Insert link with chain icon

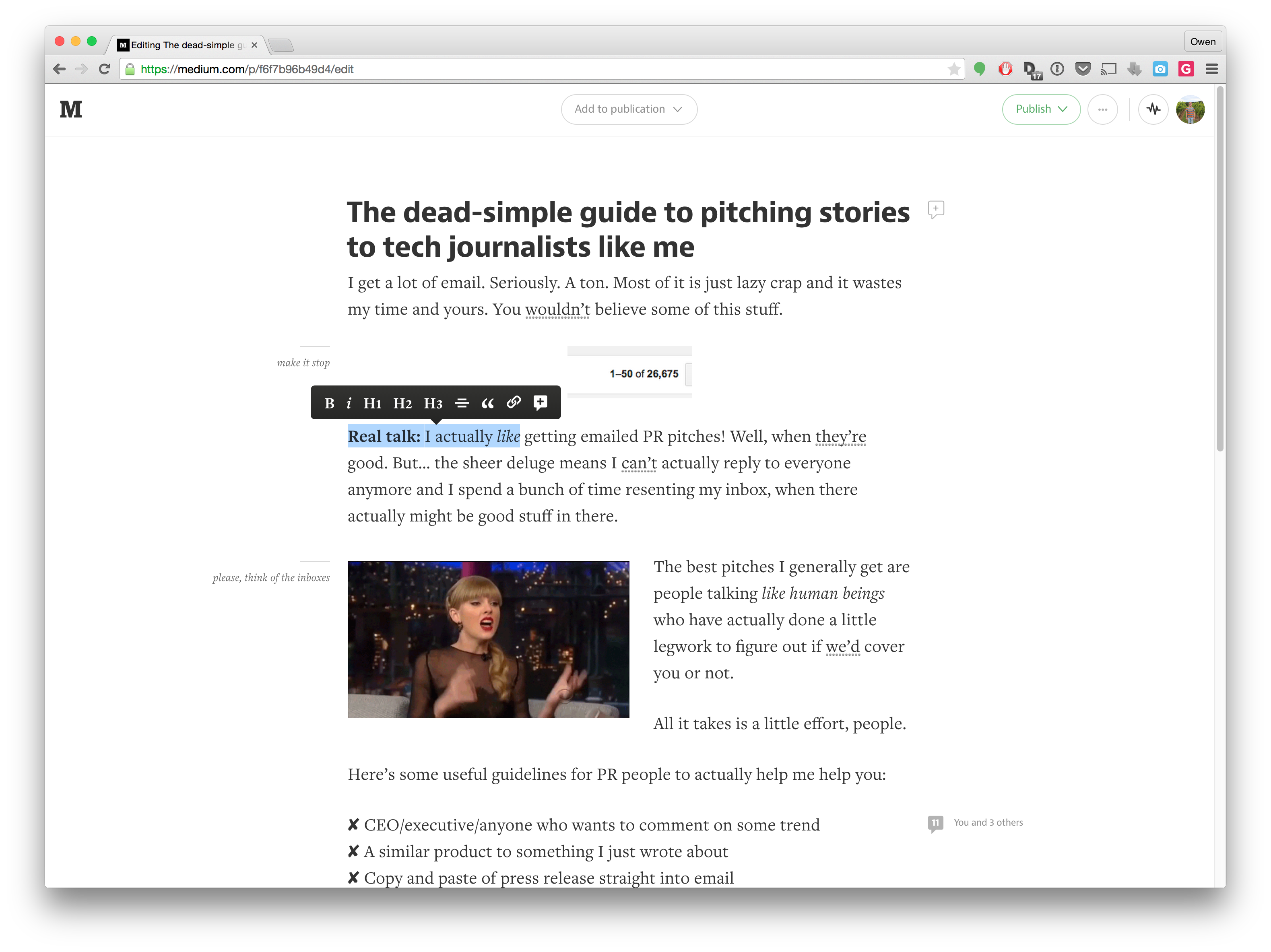coord(514,403)
